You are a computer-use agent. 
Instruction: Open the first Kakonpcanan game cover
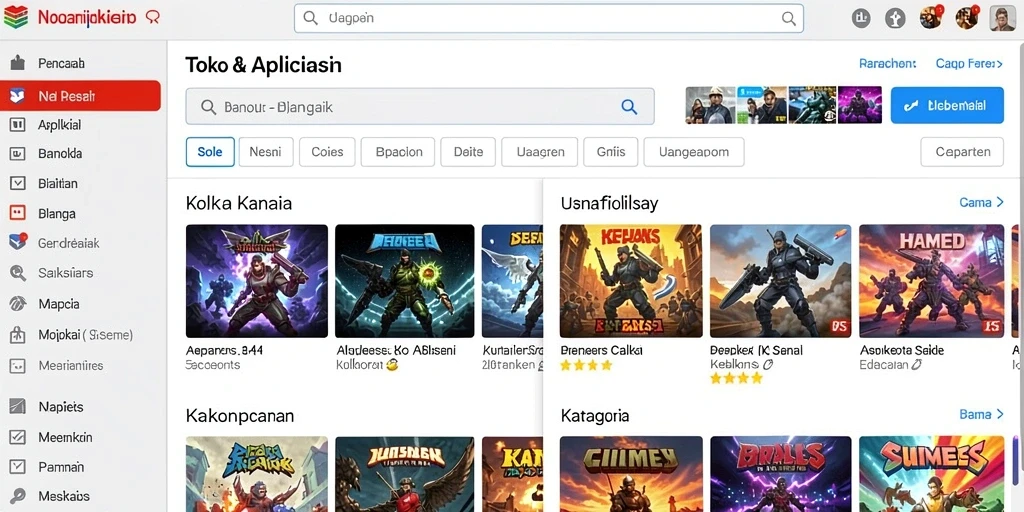[257, 474]
